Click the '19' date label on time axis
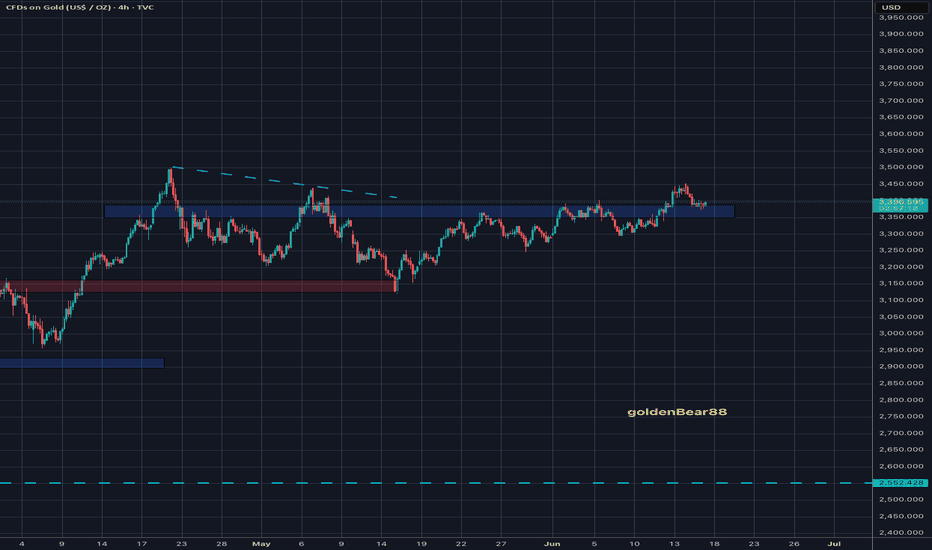 pyautogui.click(x=421, y=543)
